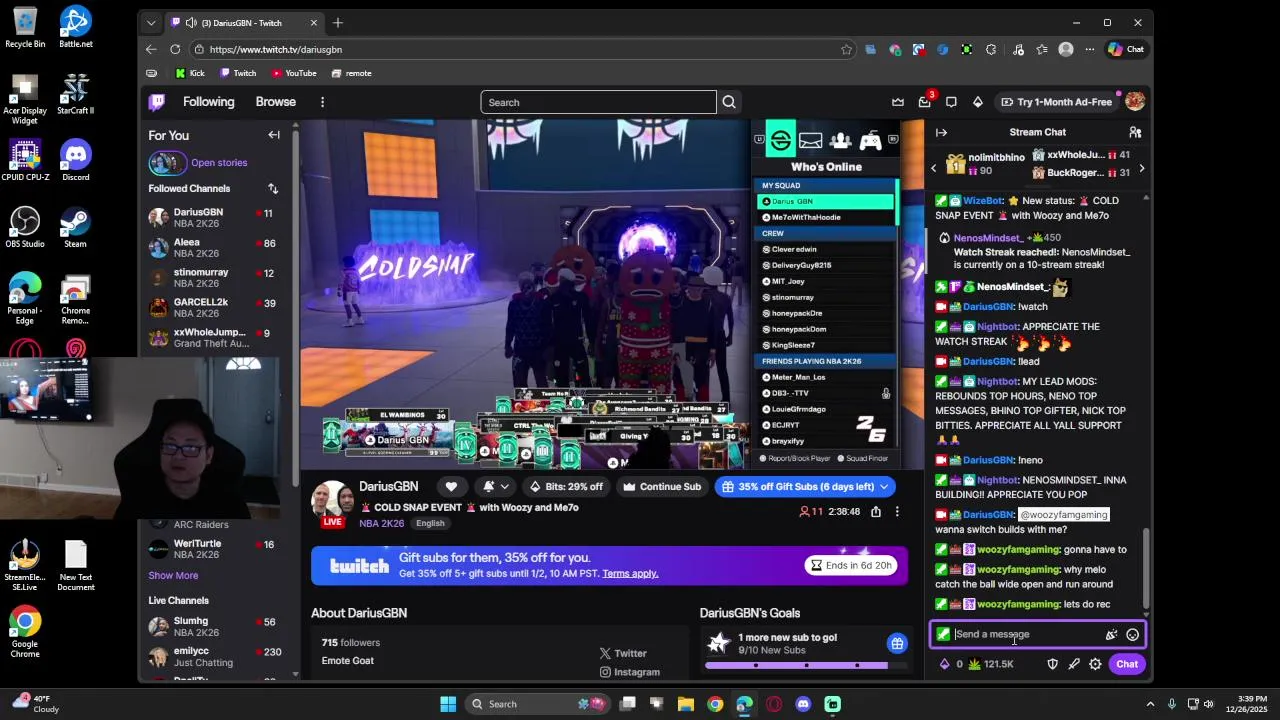
Task: Open Chat Settings gear icon
Action: click(x=1095, y=664)
